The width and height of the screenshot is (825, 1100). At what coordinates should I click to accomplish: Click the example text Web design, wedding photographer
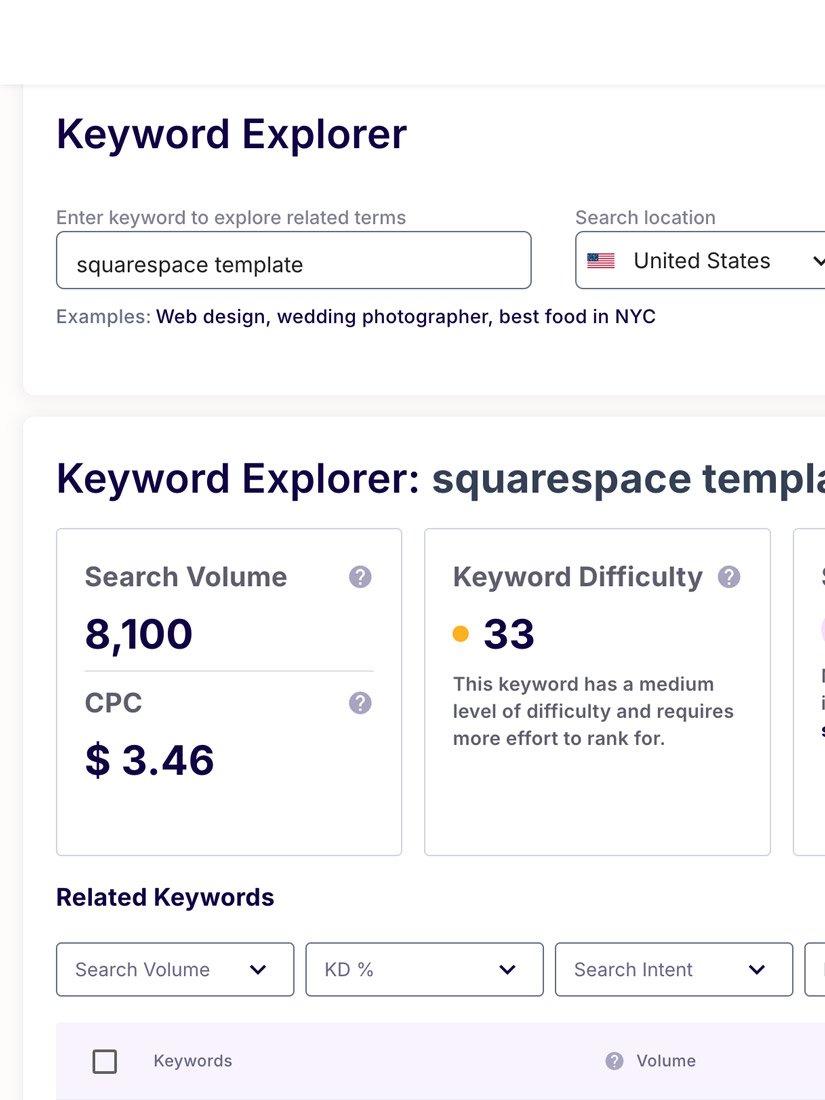pyautogui.click(x=326, y=316)
